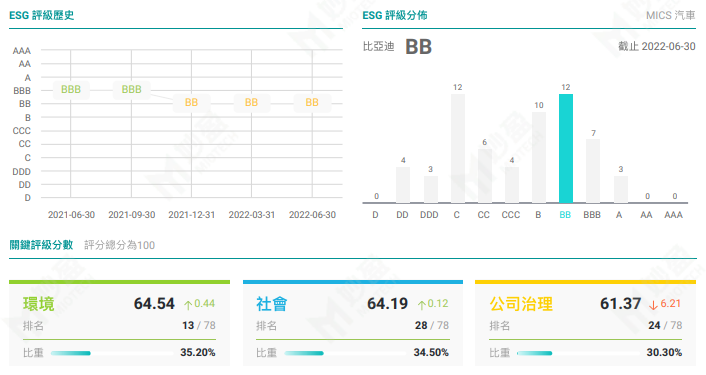Click the BBB marker at 2021-09-30
706x375 pixels.
[131, 90]
